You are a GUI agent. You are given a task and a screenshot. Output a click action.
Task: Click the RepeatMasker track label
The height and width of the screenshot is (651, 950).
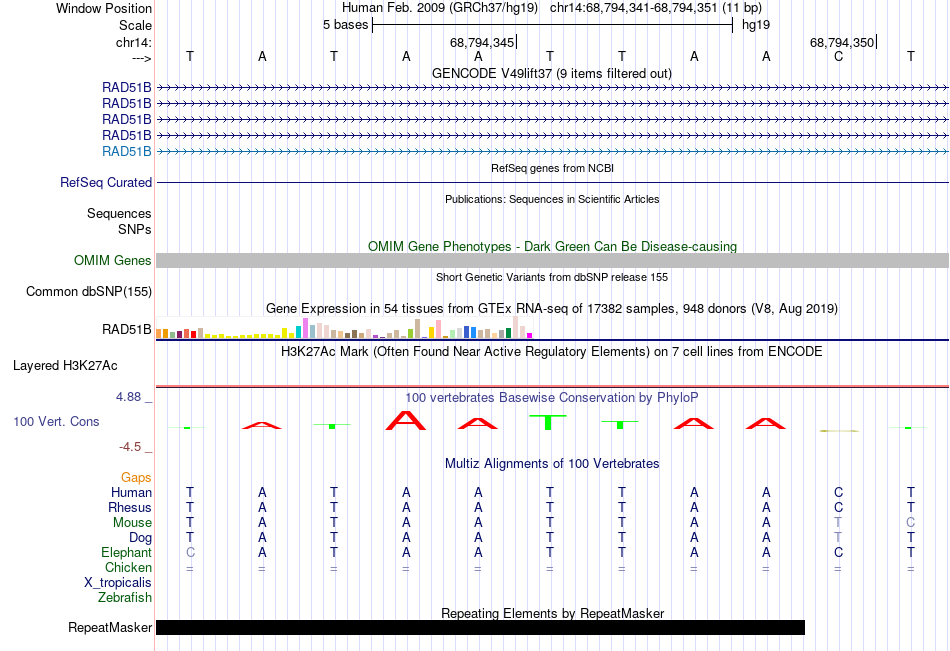click(110, 627)
